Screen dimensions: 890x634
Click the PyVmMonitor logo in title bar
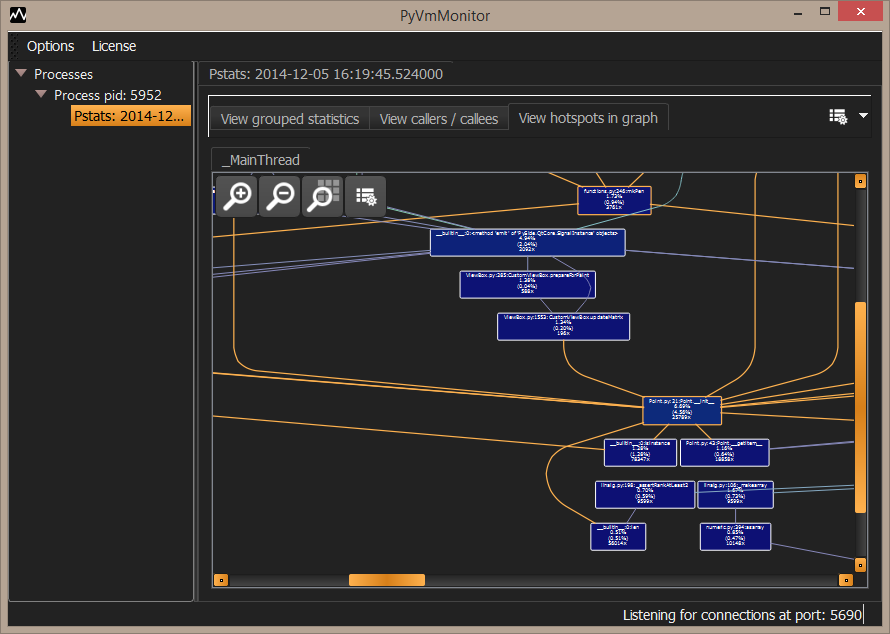pyautogui.click(x=18, y=15)
